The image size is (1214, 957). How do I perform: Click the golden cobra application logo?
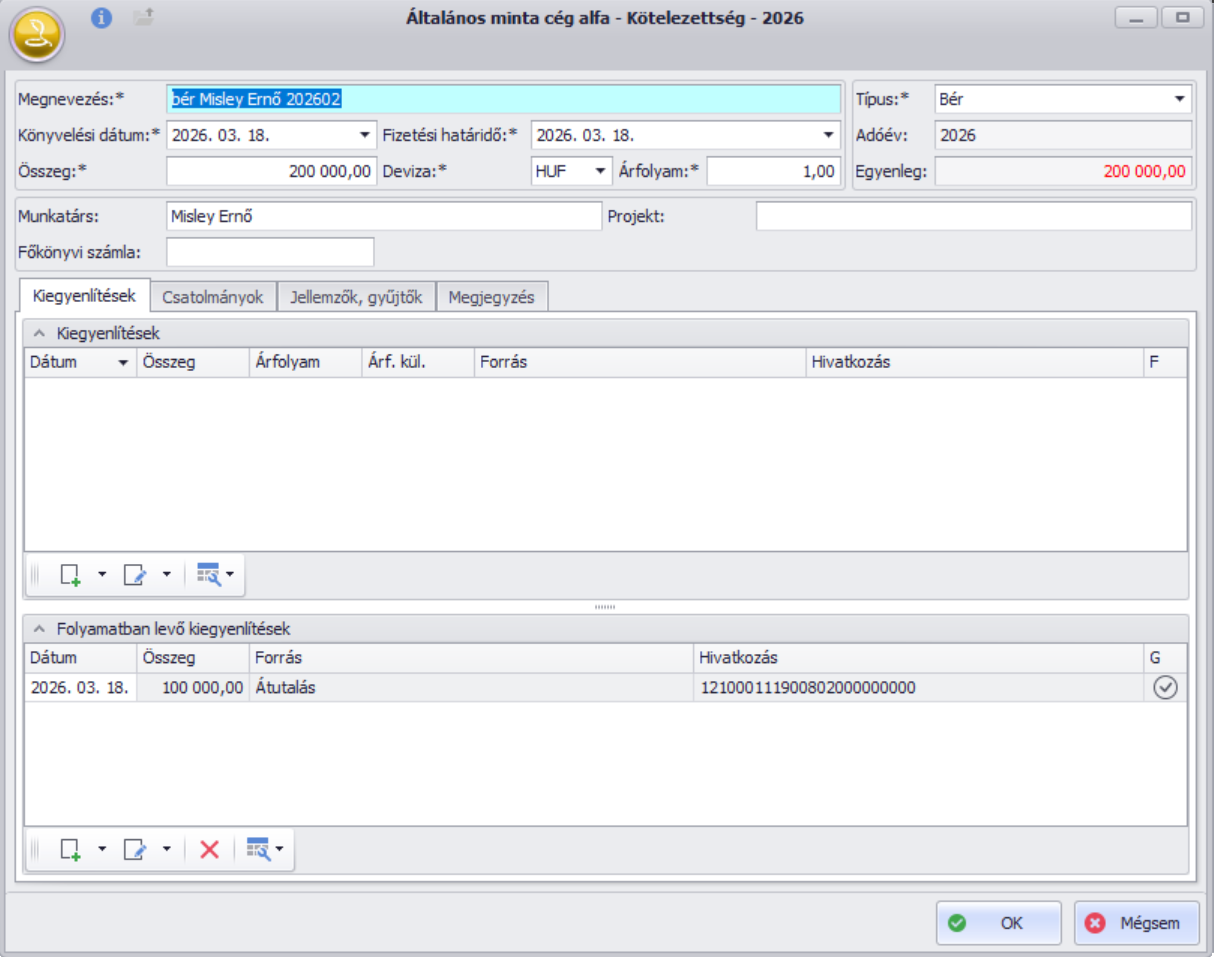37,36
